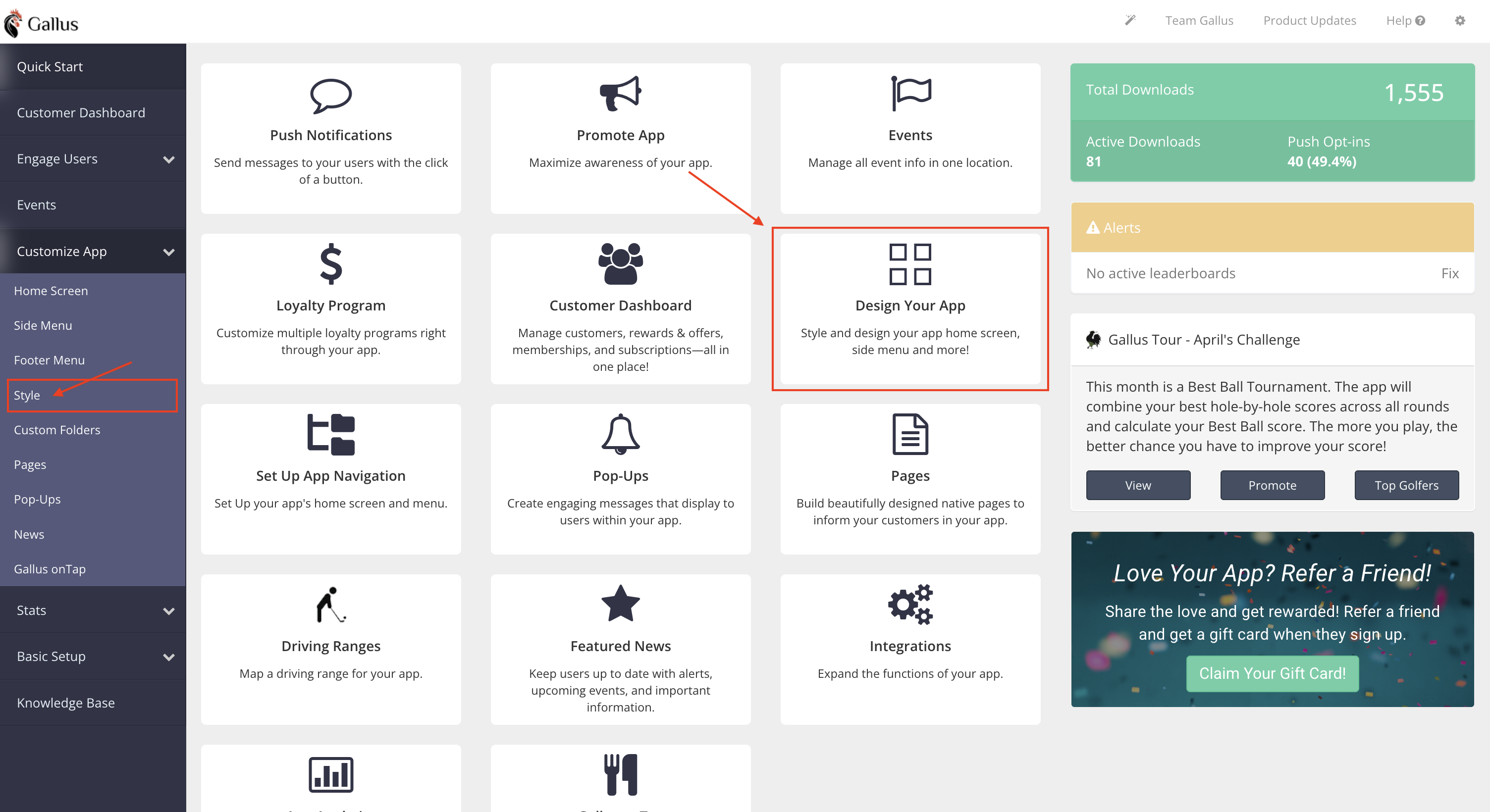
Task: Select Pop-Ups submenu item in sidebar
Action: (93, 500)
